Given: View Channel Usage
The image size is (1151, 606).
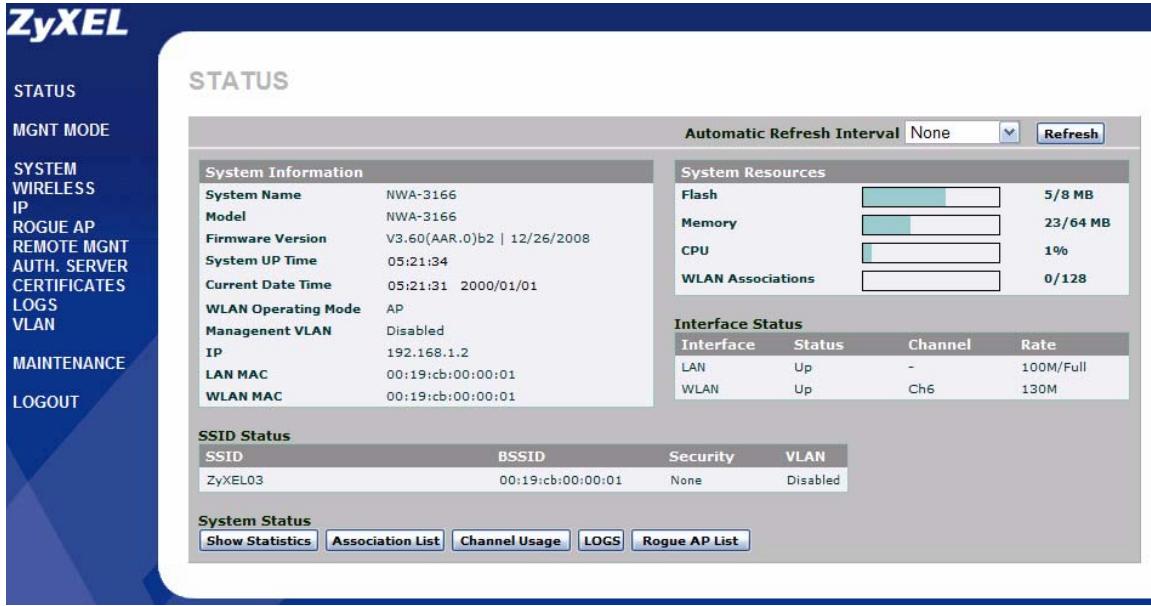Looking at the screenshot, I should (510, 541).
